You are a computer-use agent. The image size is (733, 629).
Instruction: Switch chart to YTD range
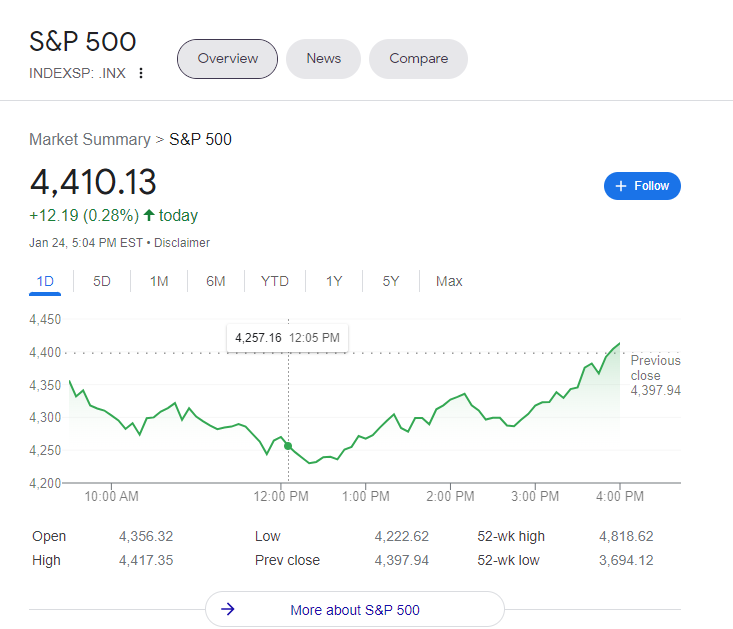pyautogui.click(x=275, y=281)
